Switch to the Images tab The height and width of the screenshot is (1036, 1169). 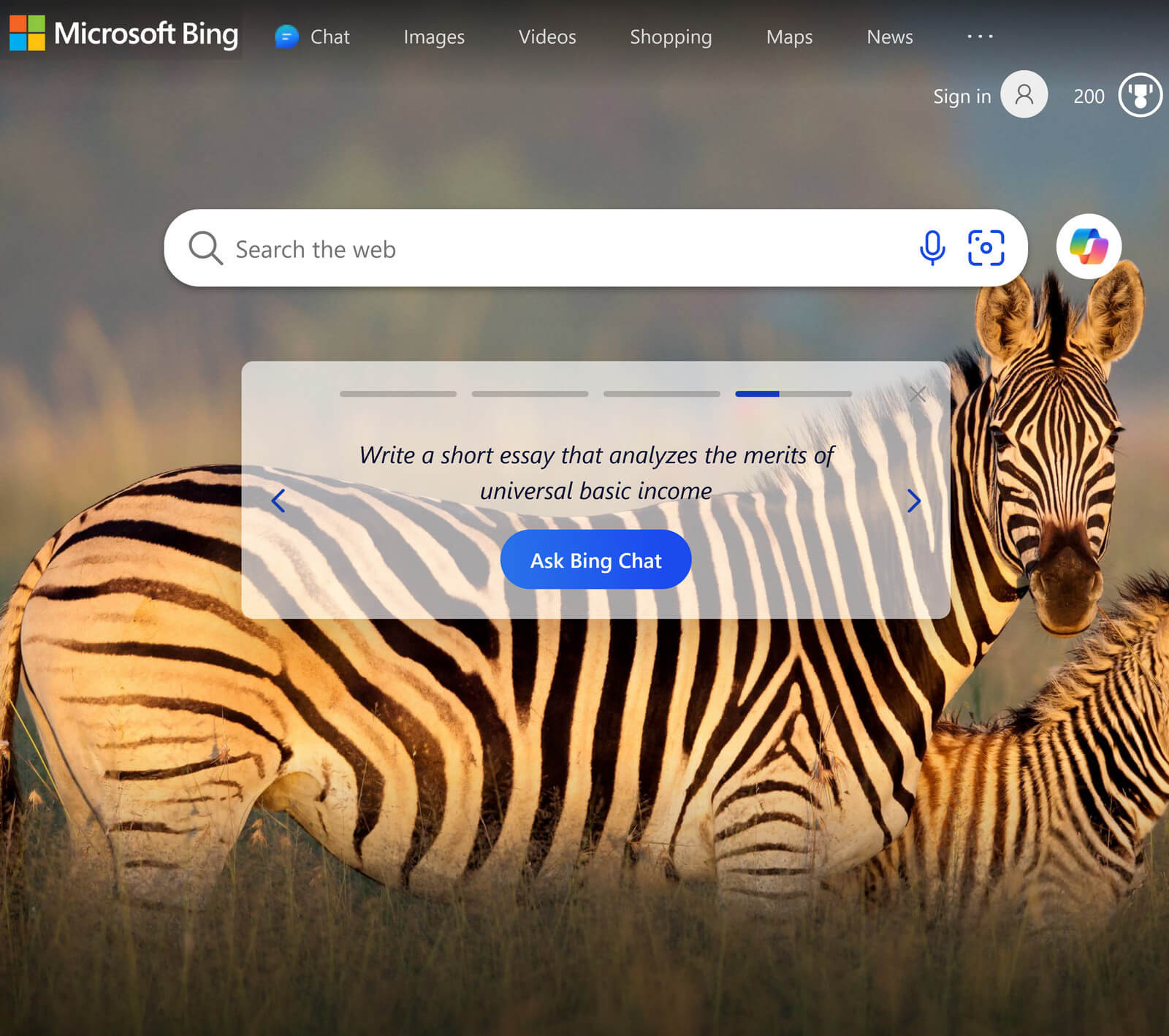pyautogui.click(x=433, y=37)
